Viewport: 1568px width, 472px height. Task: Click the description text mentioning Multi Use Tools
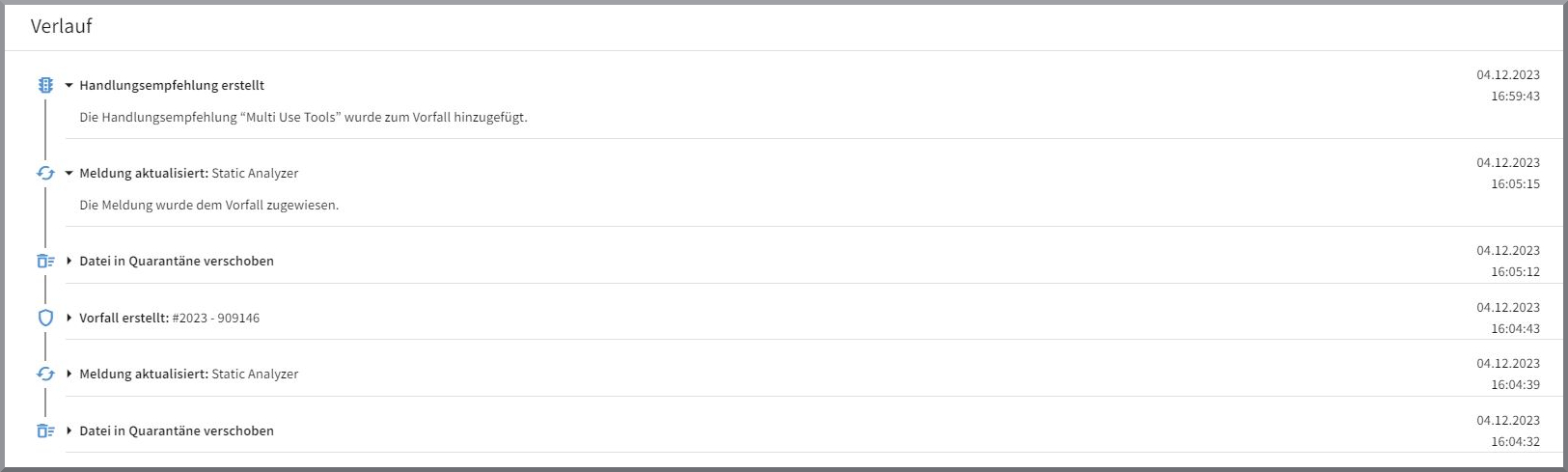303,118
